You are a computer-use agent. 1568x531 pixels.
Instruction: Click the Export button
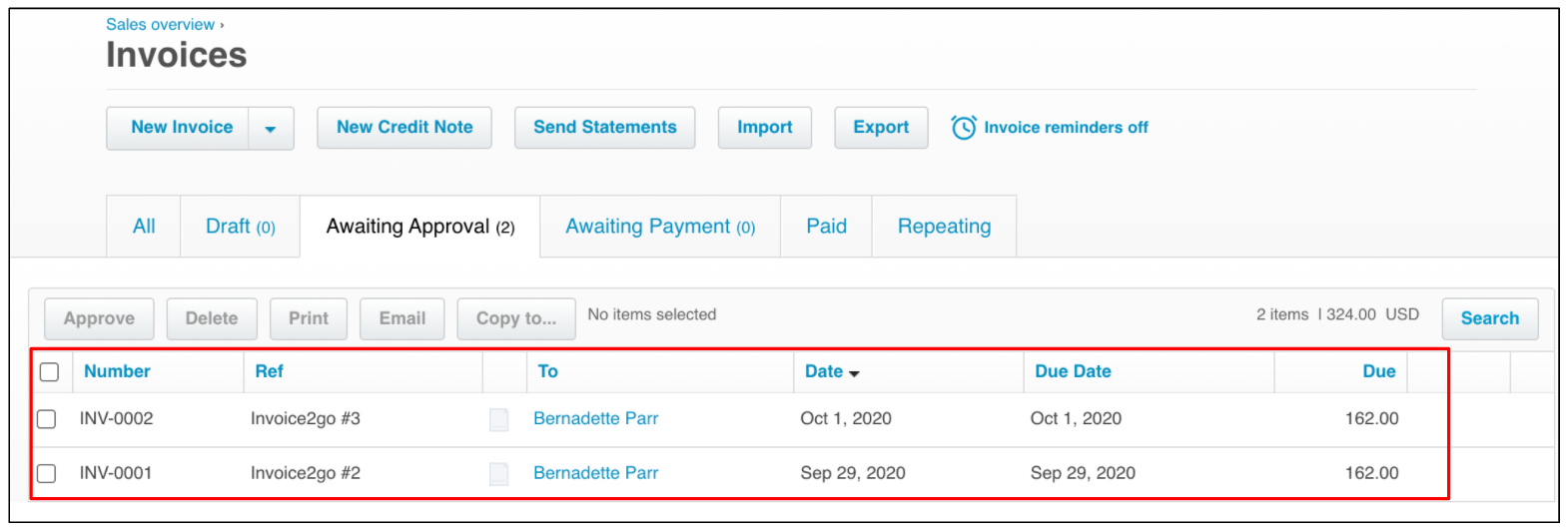tap(881, 128)
